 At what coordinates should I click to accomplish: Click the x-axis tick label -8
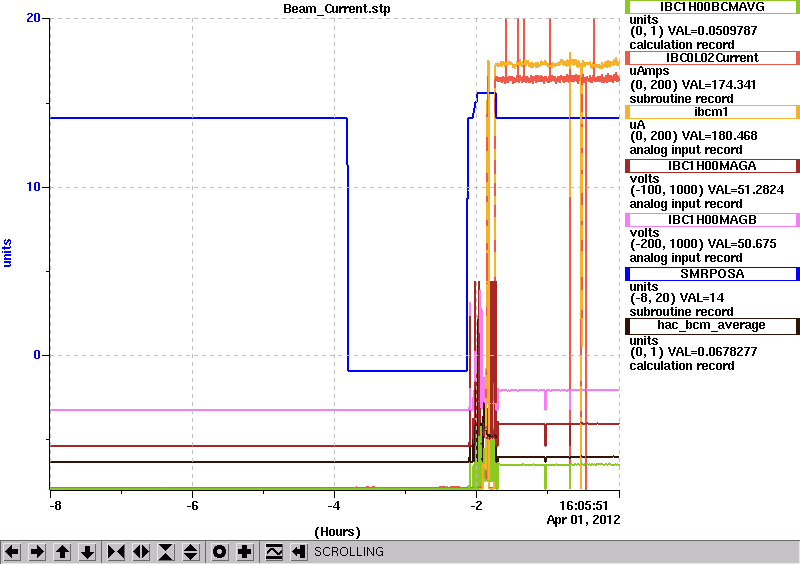click(x=55, y=506)
